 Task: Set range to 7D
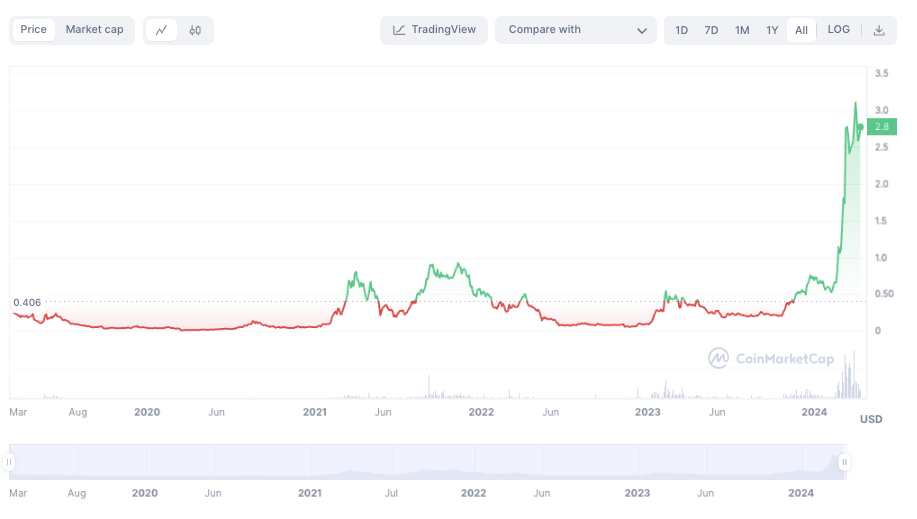711,30
